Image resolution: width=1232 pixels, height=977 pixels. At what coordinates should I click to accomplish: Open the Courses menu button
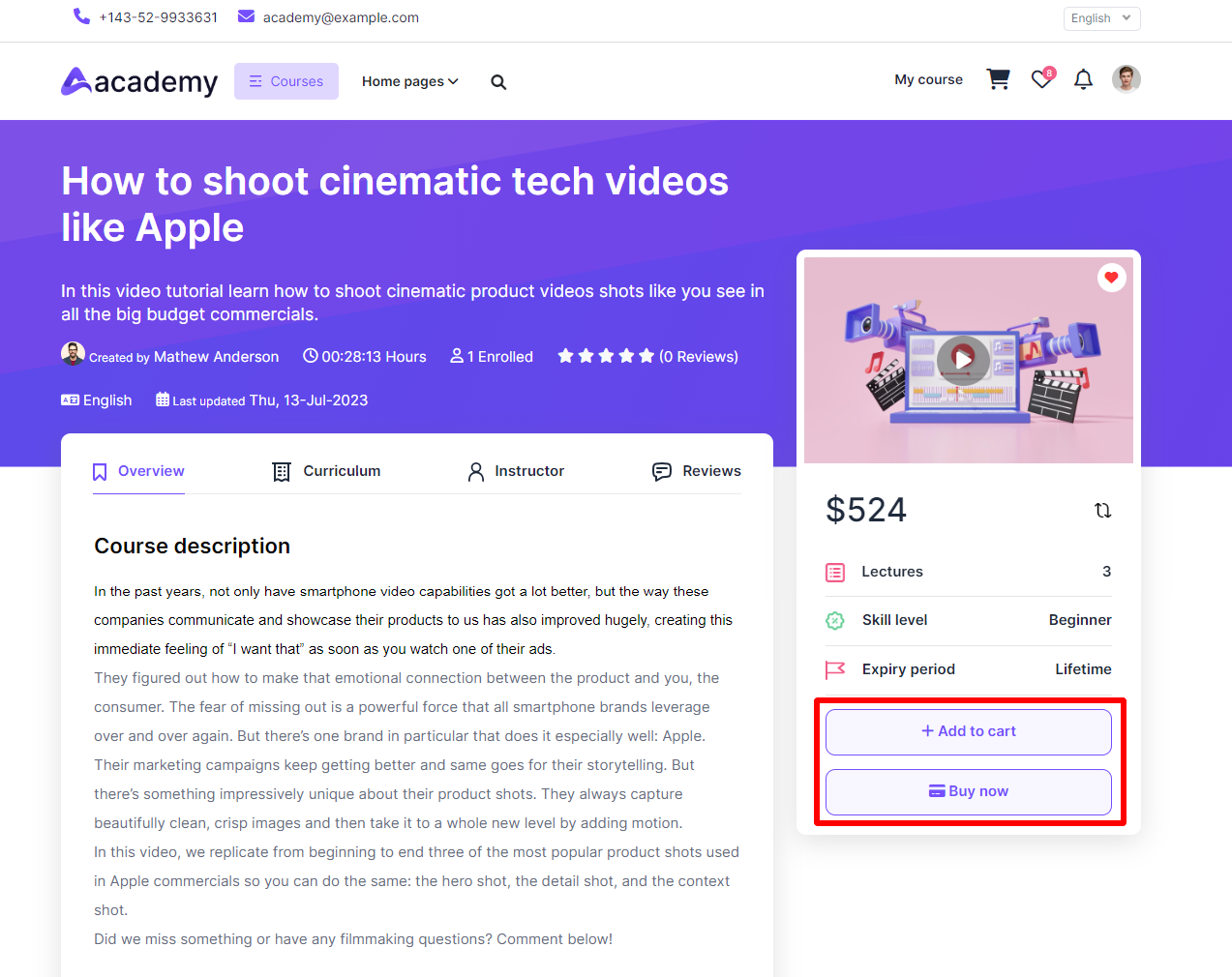tap(286, 81)
